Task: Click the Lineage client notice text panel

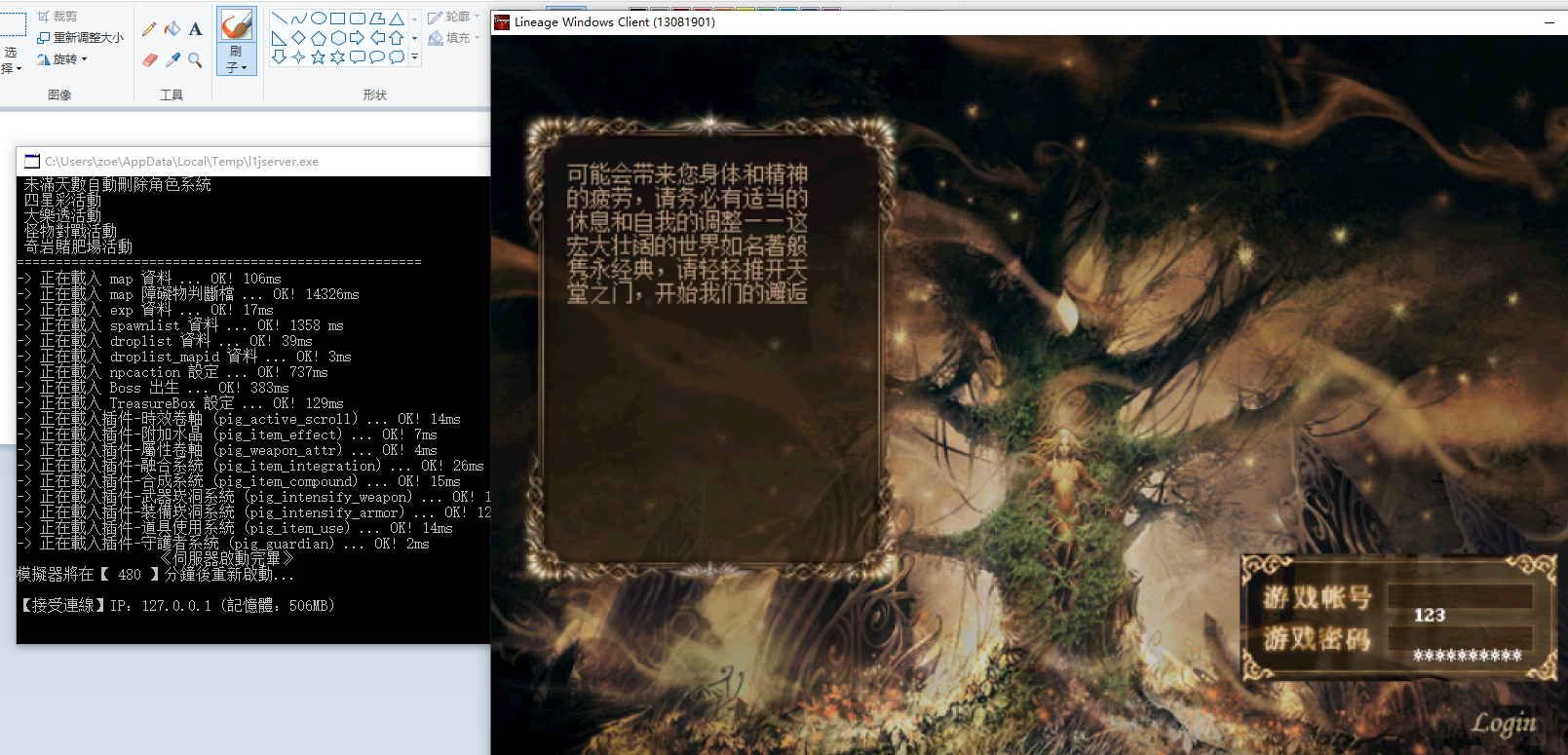Action: click(x=710, y=349)
